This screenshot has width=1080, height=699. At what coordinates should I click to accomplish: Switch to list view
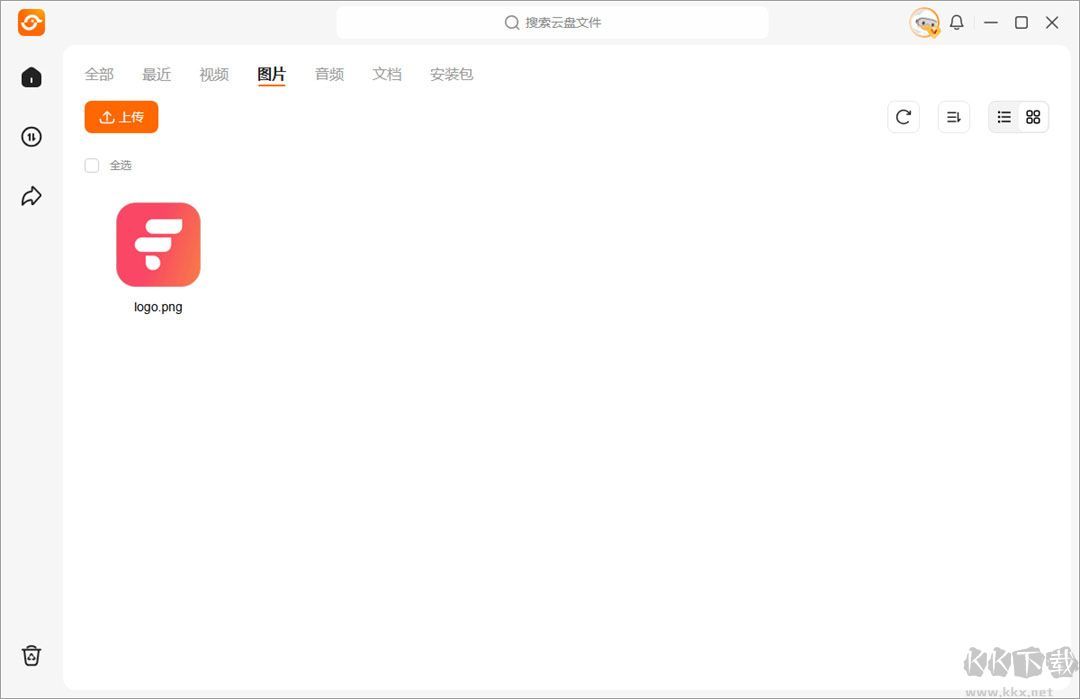(1004, 117)
